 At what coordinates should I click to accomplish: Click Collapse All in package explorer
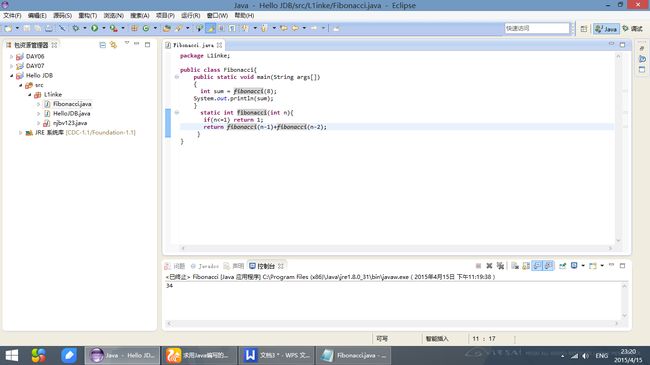point(102,45)
